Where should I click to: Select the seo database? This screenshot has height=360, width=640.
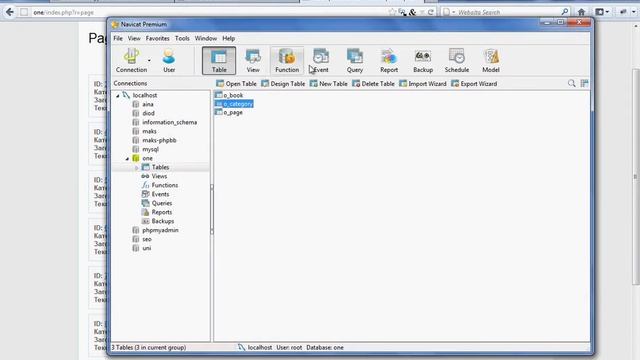[147, 239]
